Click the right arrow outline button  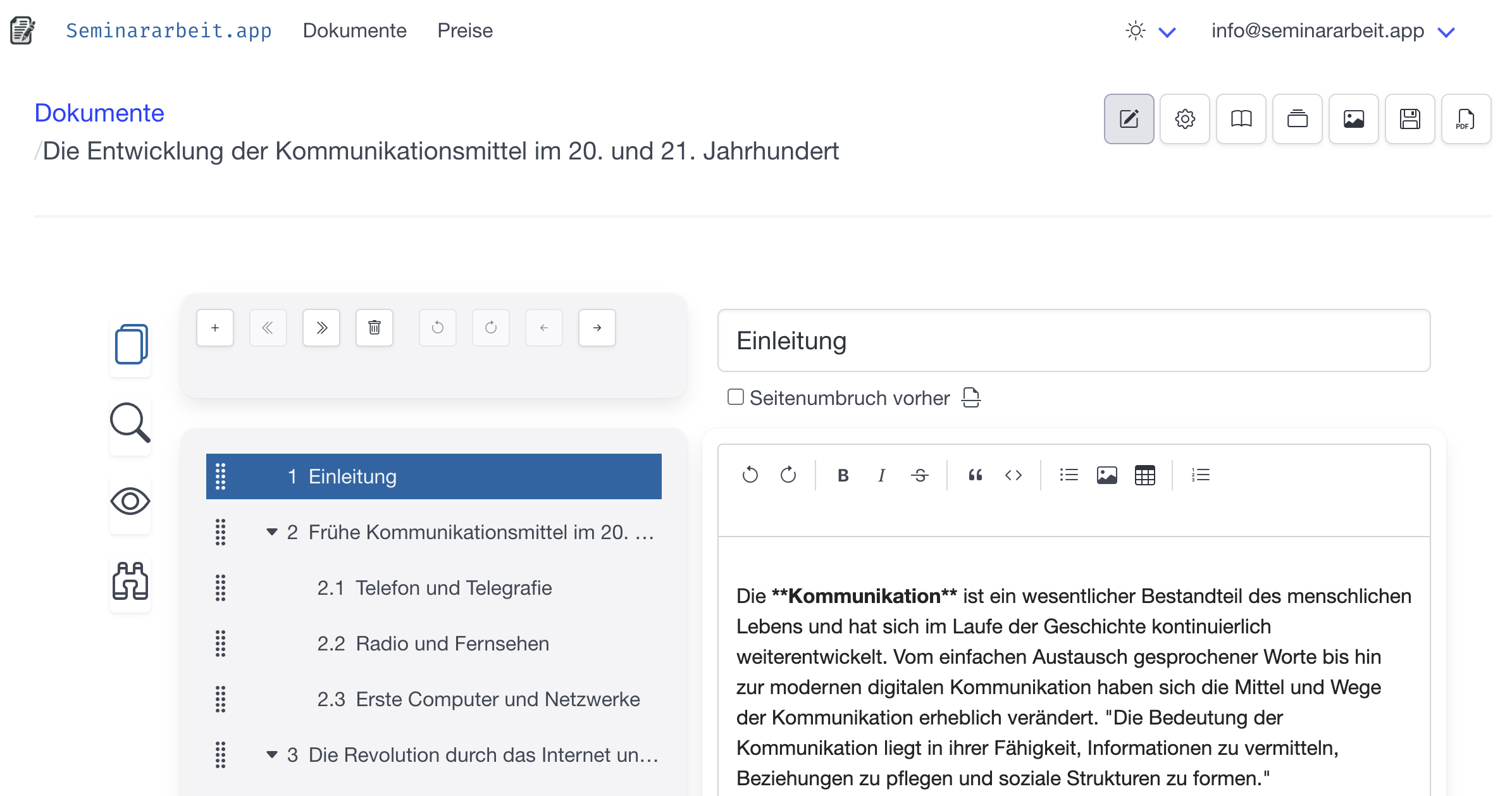(x=597, y=328)
